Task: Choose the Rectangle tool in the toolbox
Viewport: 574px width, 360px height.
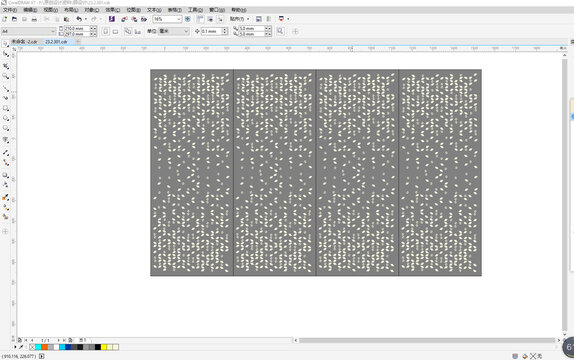Action: point(5,108)
